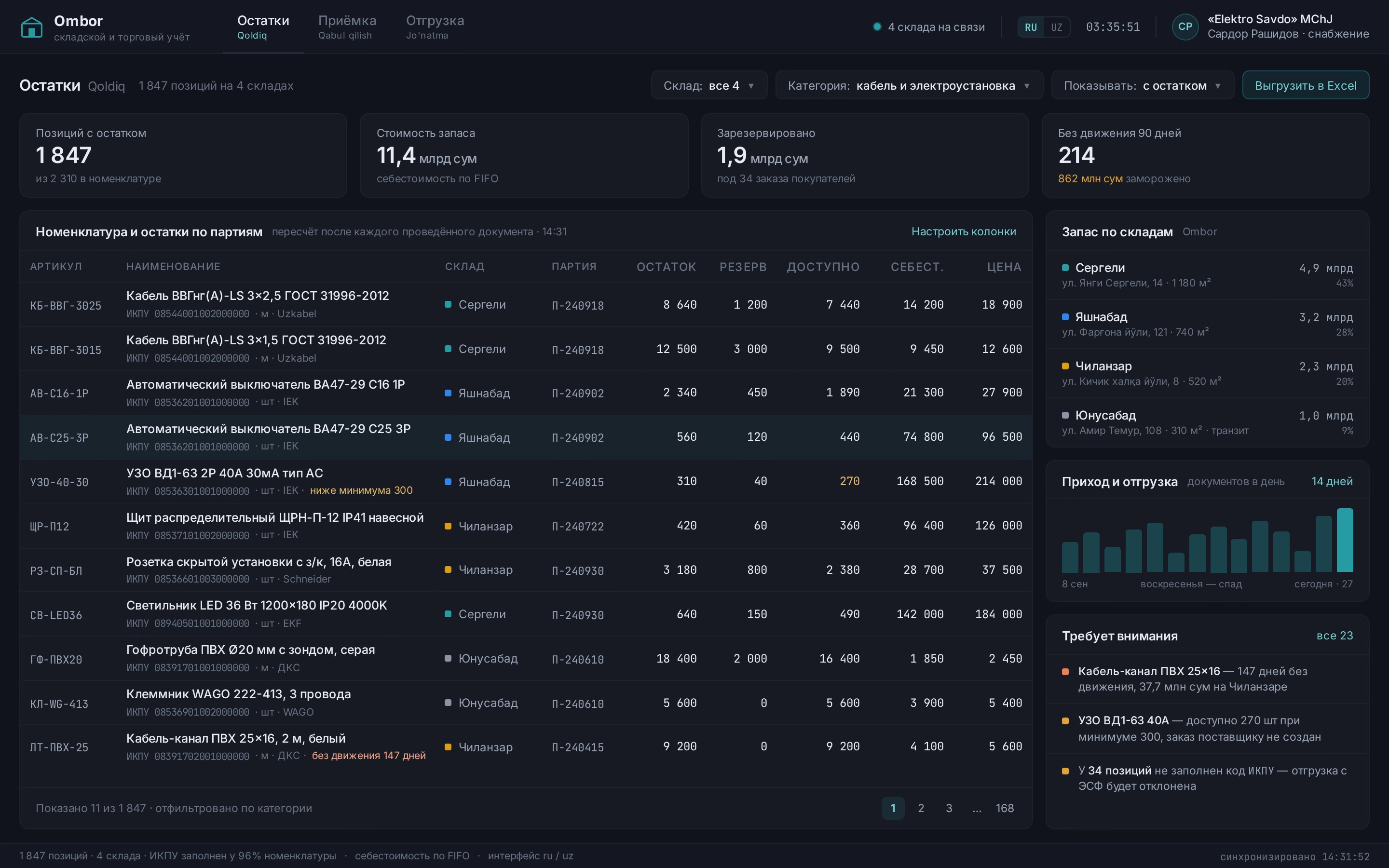Open the УЗО ВД1-63 40А alert

[1208, 729]
